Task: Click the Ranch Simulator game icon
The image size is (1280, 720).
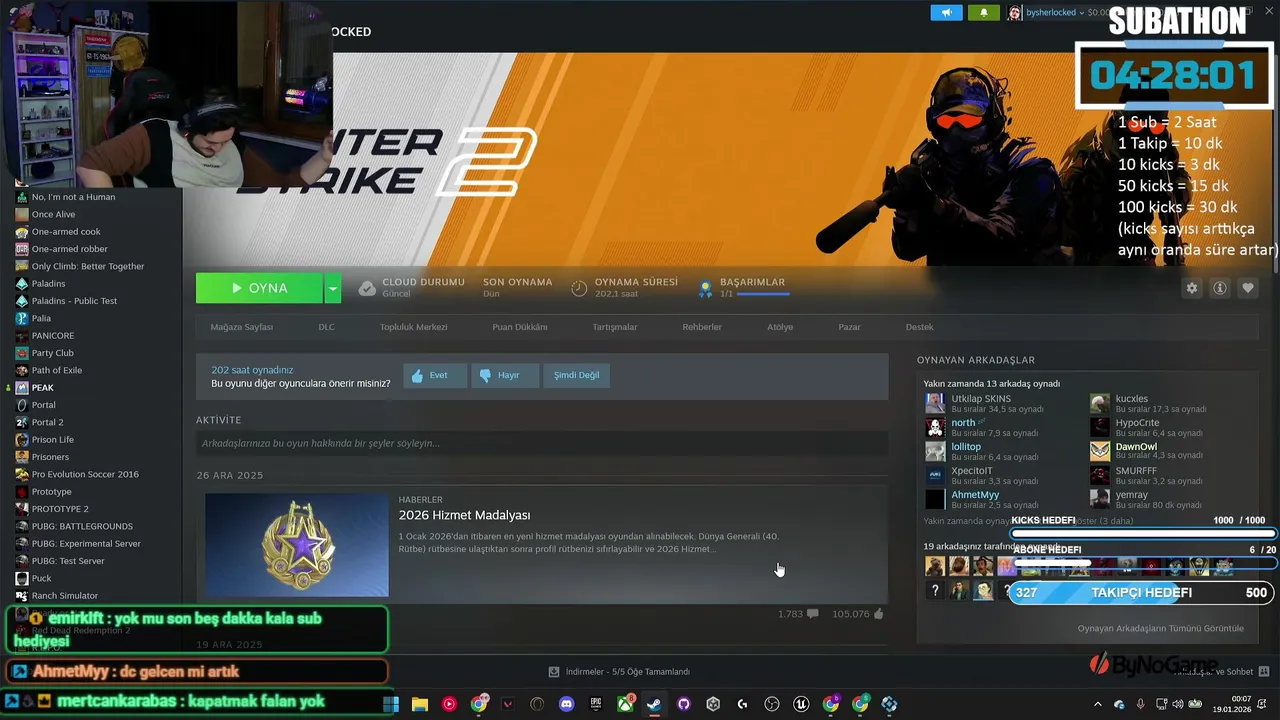Action: click(22, 595)
